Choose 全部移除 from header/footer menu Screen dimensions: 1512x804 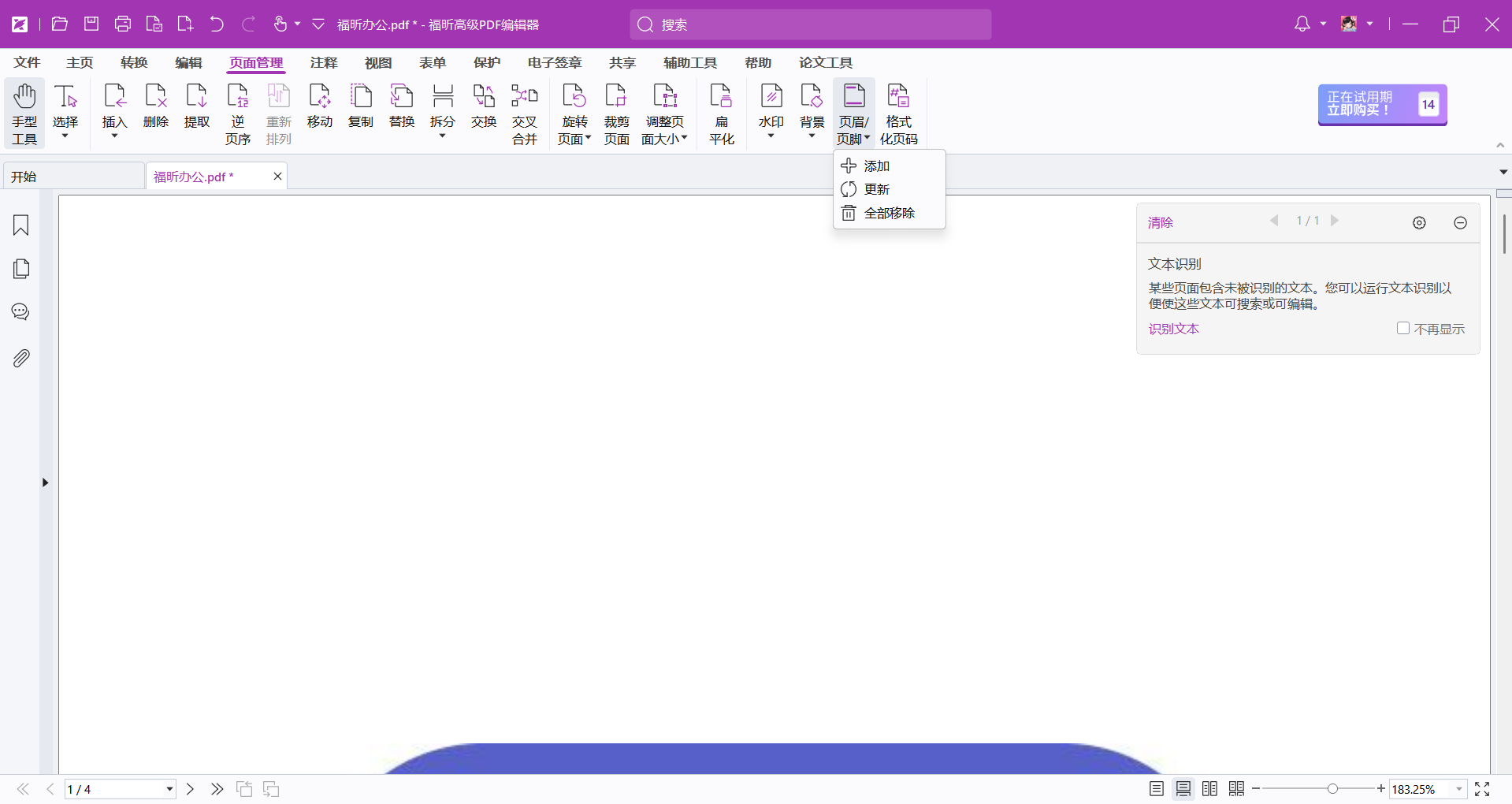(889, 214)
